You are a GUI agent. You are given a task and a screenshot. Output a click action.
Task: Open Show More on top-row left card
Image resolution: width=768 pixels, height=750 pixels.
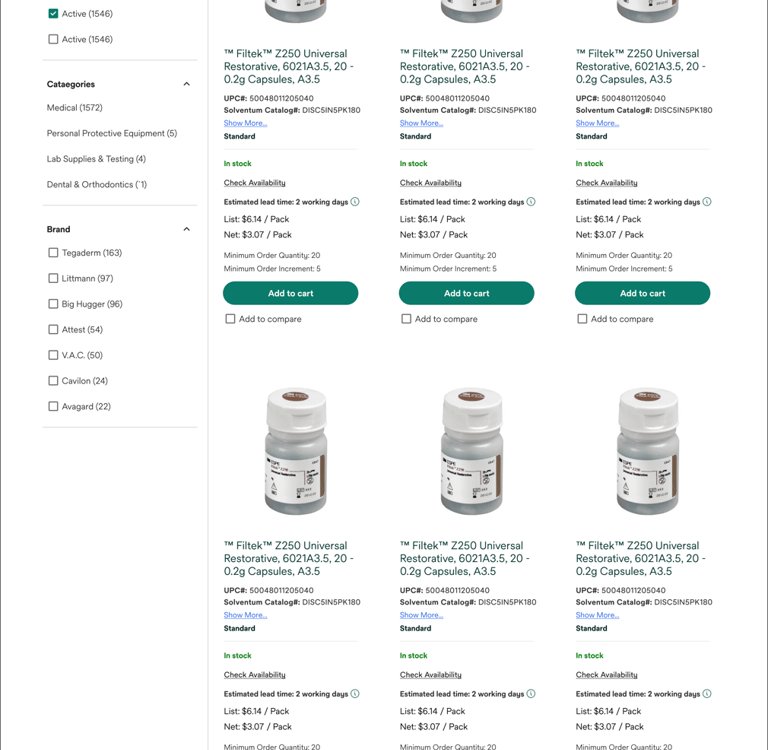[x=245, y=123]
